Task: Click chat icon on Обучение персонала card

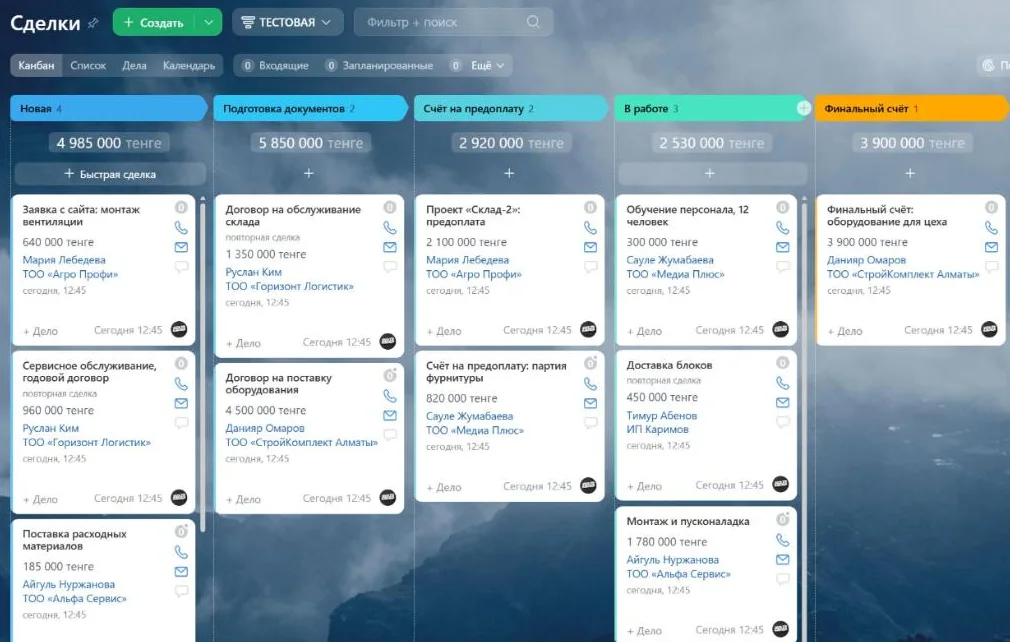Action: [783, 267]
